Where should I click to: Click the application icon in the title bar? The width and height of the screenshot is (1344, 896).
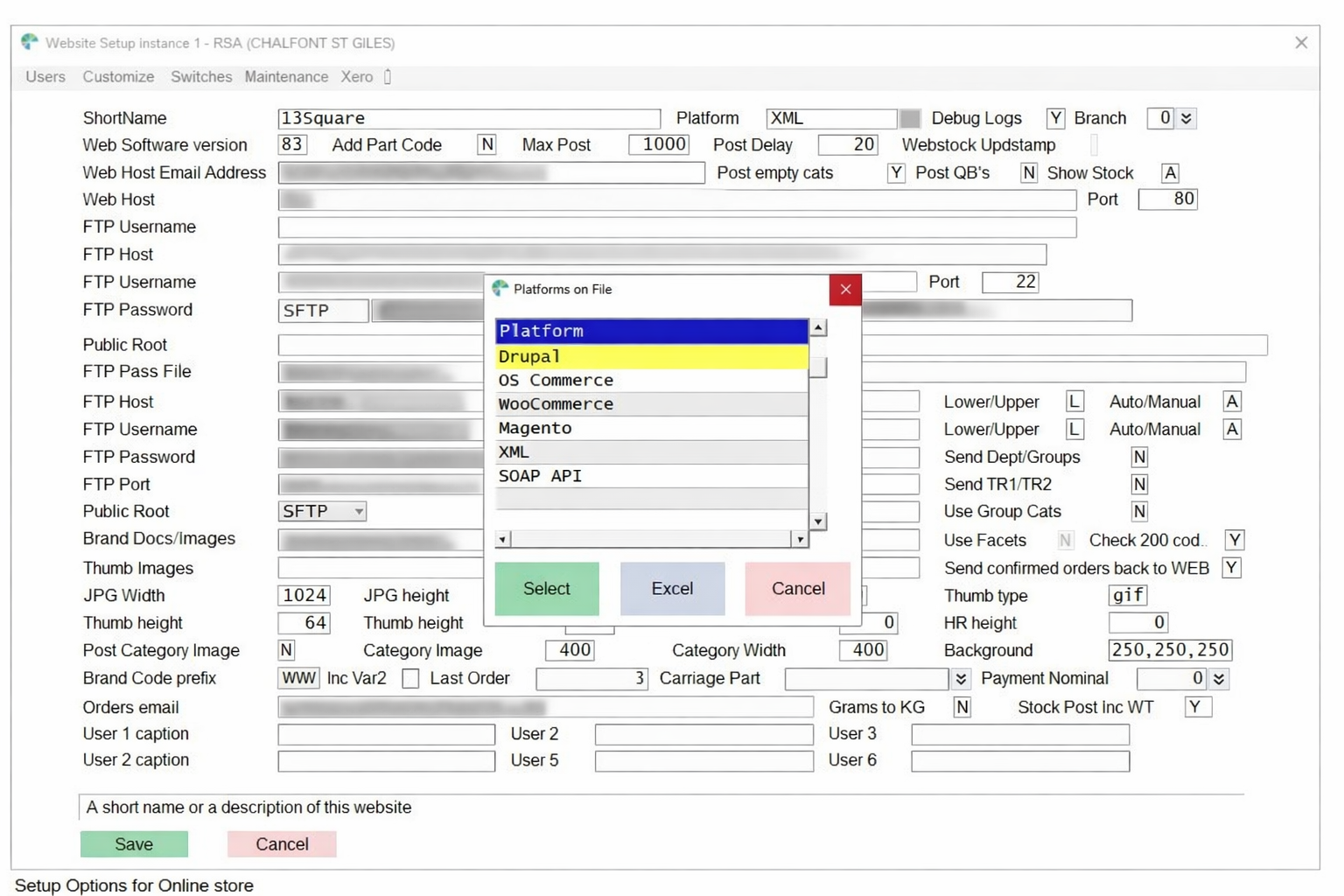pos(29,42)
